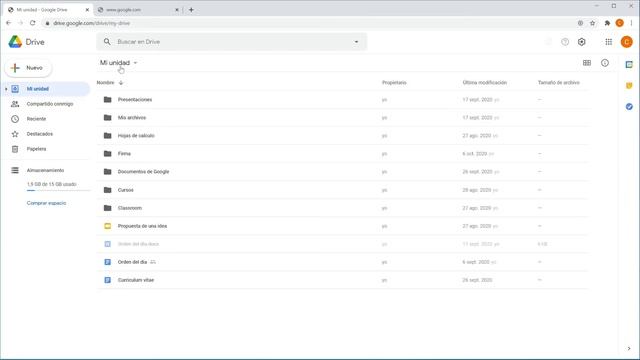Reload the page
The height and width of the screenshot is (360, 640).
click(33, 23)
